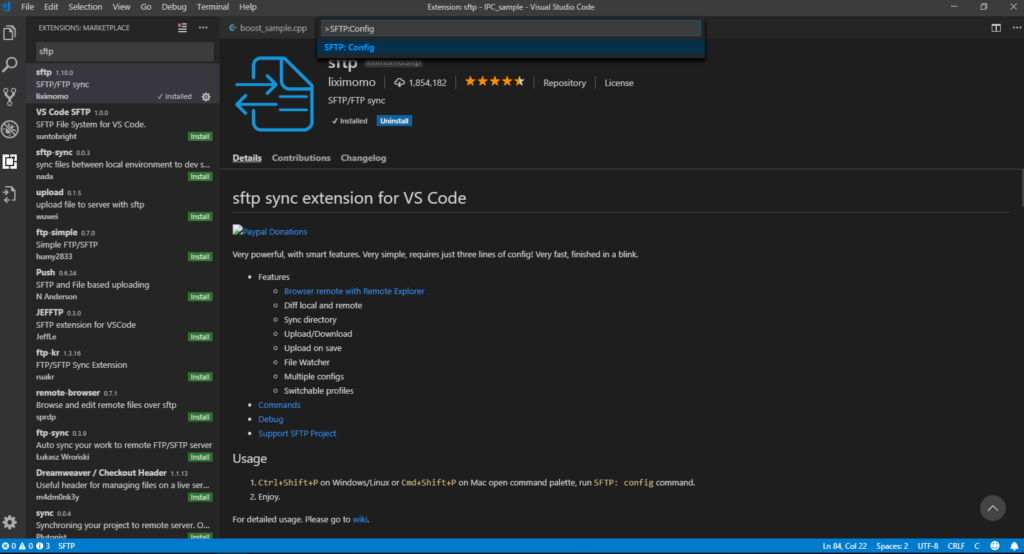Open Browser remote with Remote Explorer link
Viewport: 1024px width, 554px height.
pyautogui.click(x=354, y=291)
